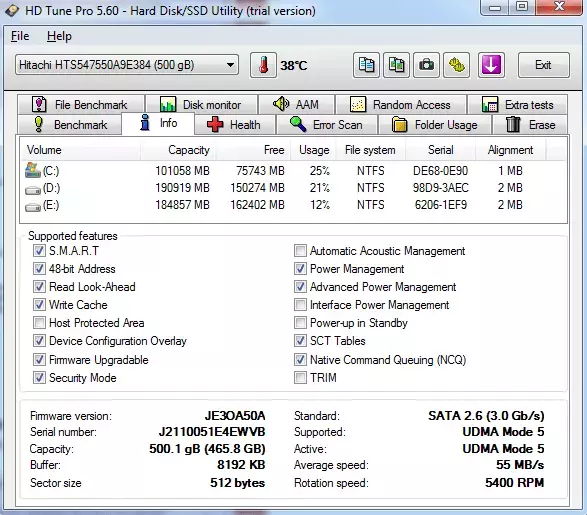Click the Usage column header
This screenshot has height=515, width=587.
click(313, 150)
